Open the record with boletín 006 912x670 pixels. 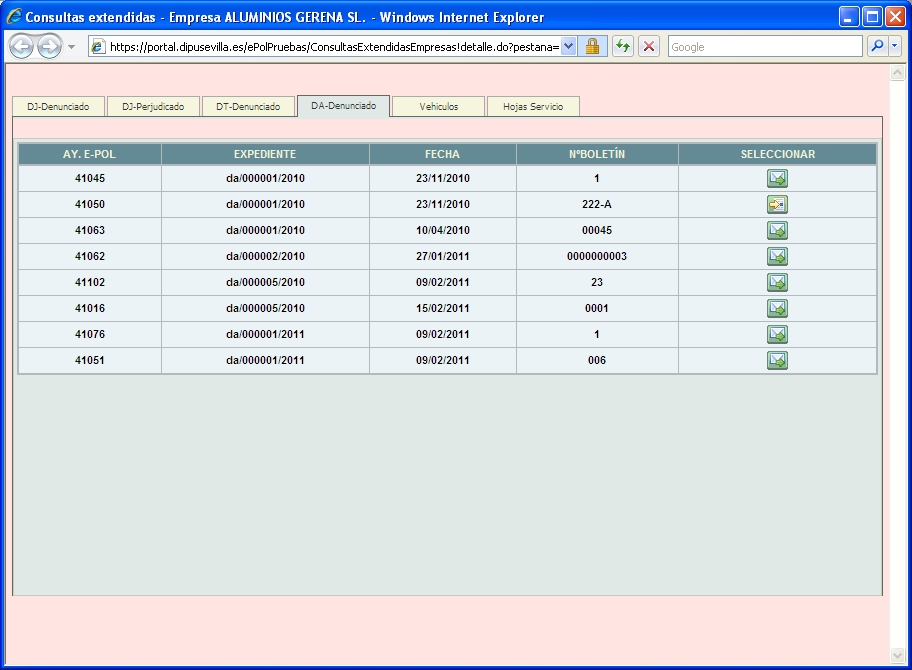(x=777, y=361)
